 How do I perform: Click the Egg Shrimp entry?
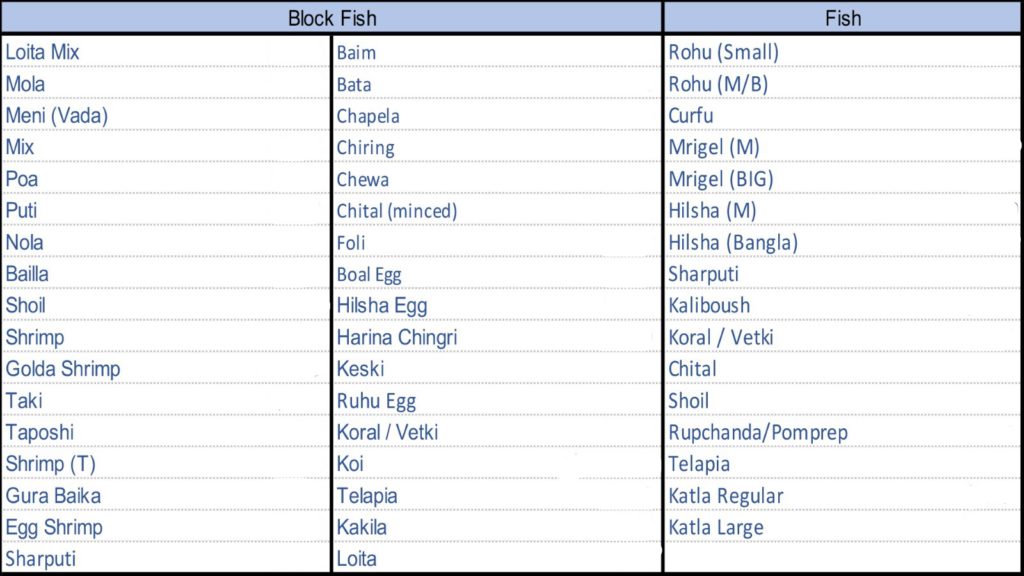click(x=166, y=527)
